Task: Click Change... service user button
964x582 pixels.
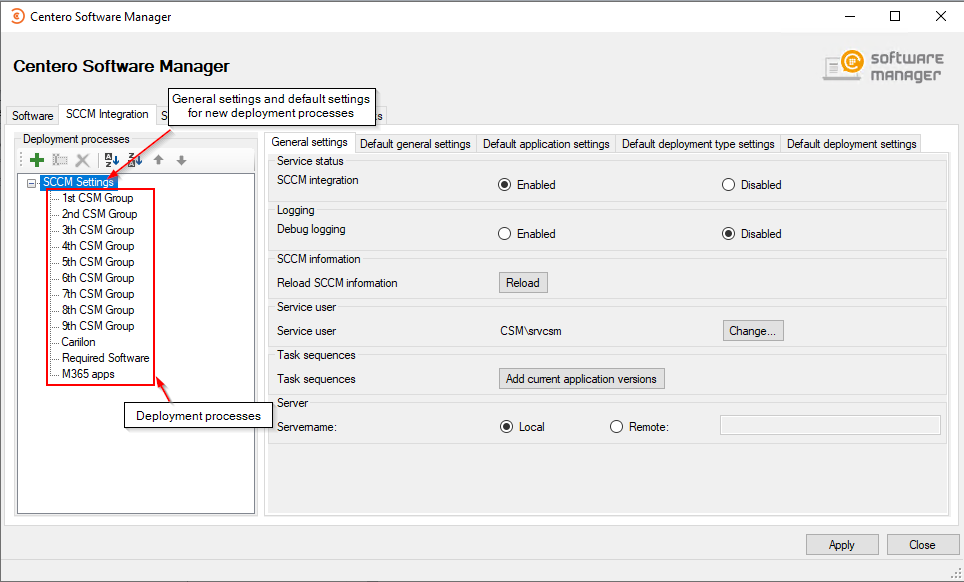Action: pos(753,331)
